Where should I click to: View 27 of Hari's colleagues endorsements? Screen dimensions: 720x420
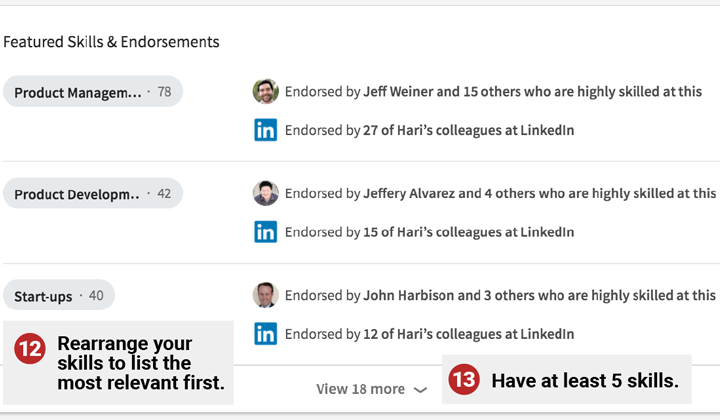pyautogui.click(x=468, y=130)
